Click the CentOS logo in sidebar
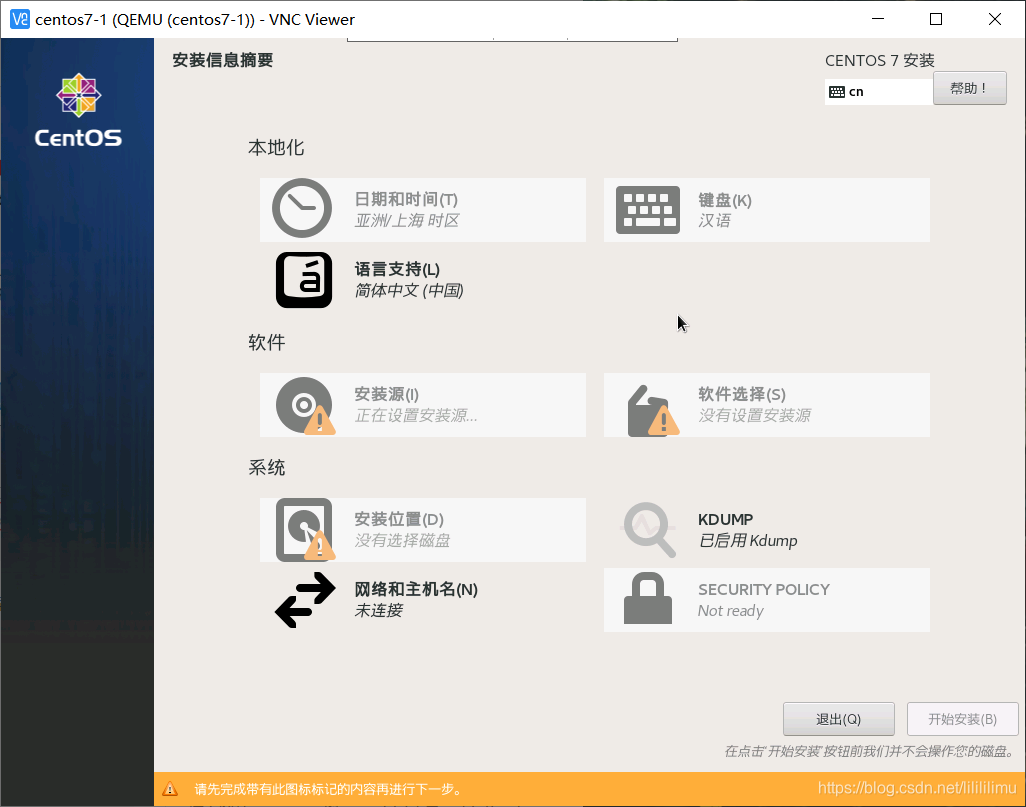 [x=78, y=110]
